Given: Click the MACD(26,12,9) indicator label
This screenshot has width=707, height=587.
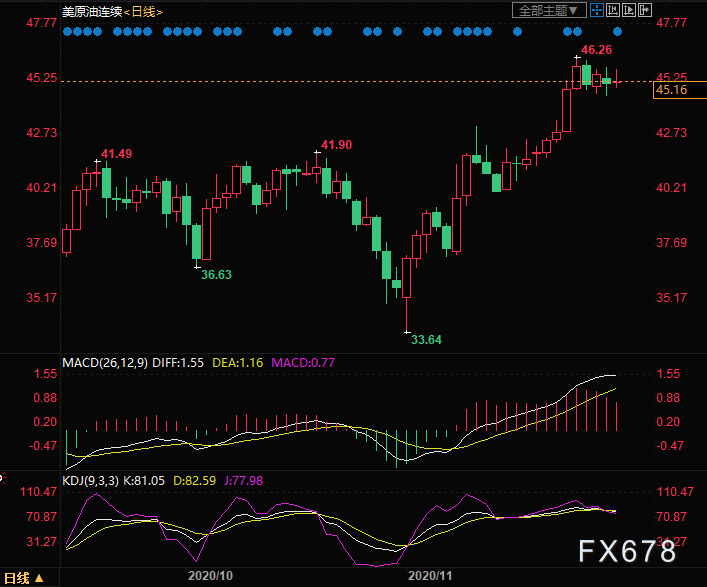Looking at the screenshot, I should click(105, 362).
